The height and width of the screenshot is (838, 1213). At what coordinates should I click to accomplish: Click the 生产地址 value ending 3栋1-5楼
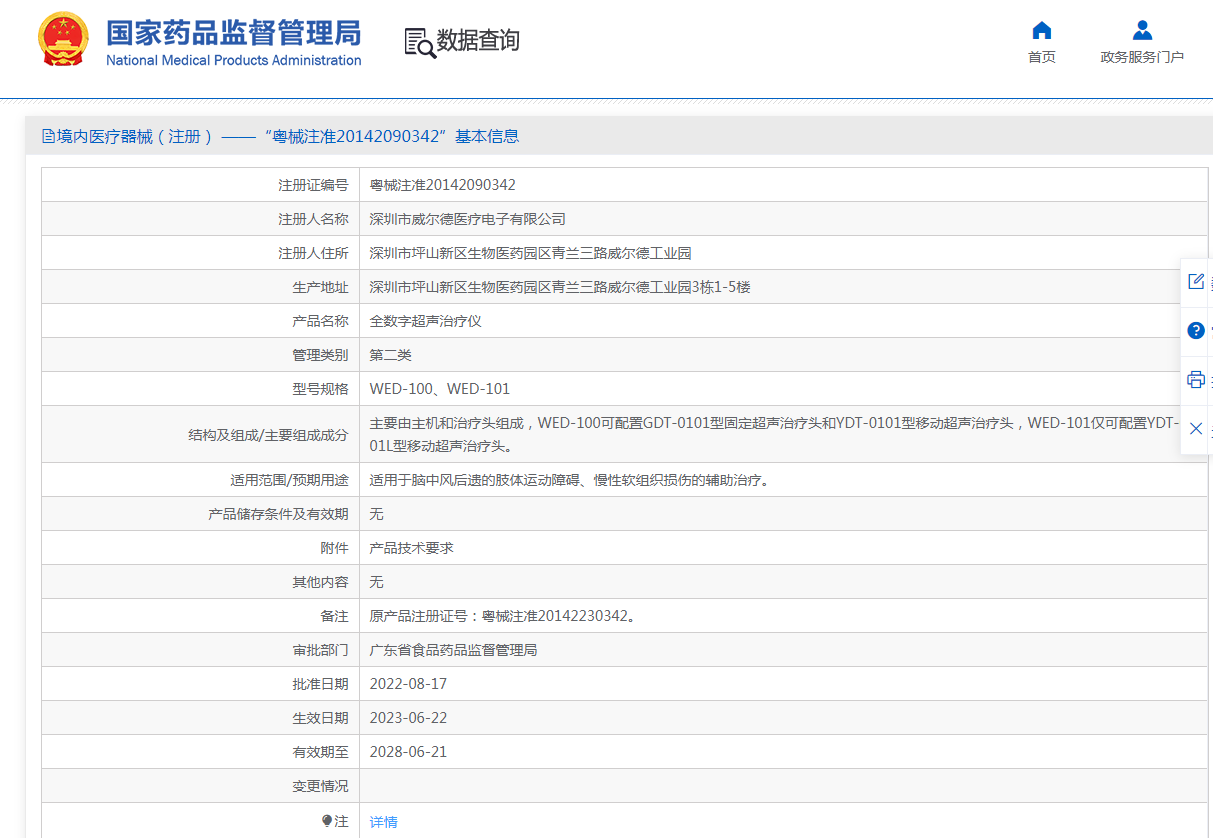pyautogui.click(x=560, y=287)
